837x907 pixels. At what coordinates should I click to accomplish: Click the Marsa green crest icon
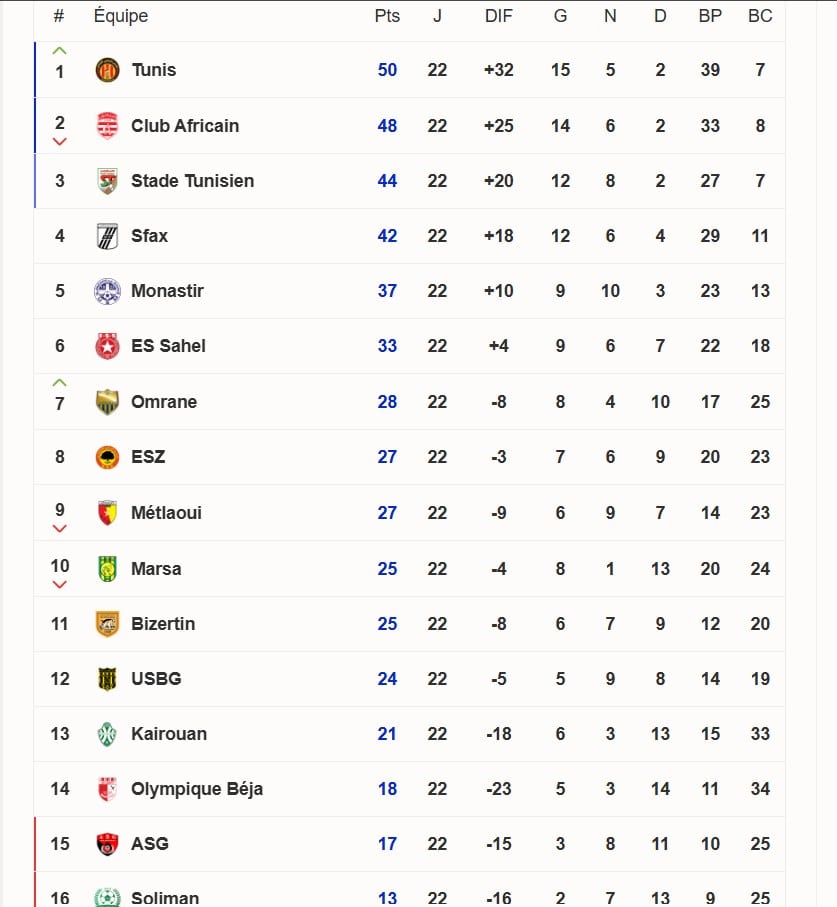[107, 569]
